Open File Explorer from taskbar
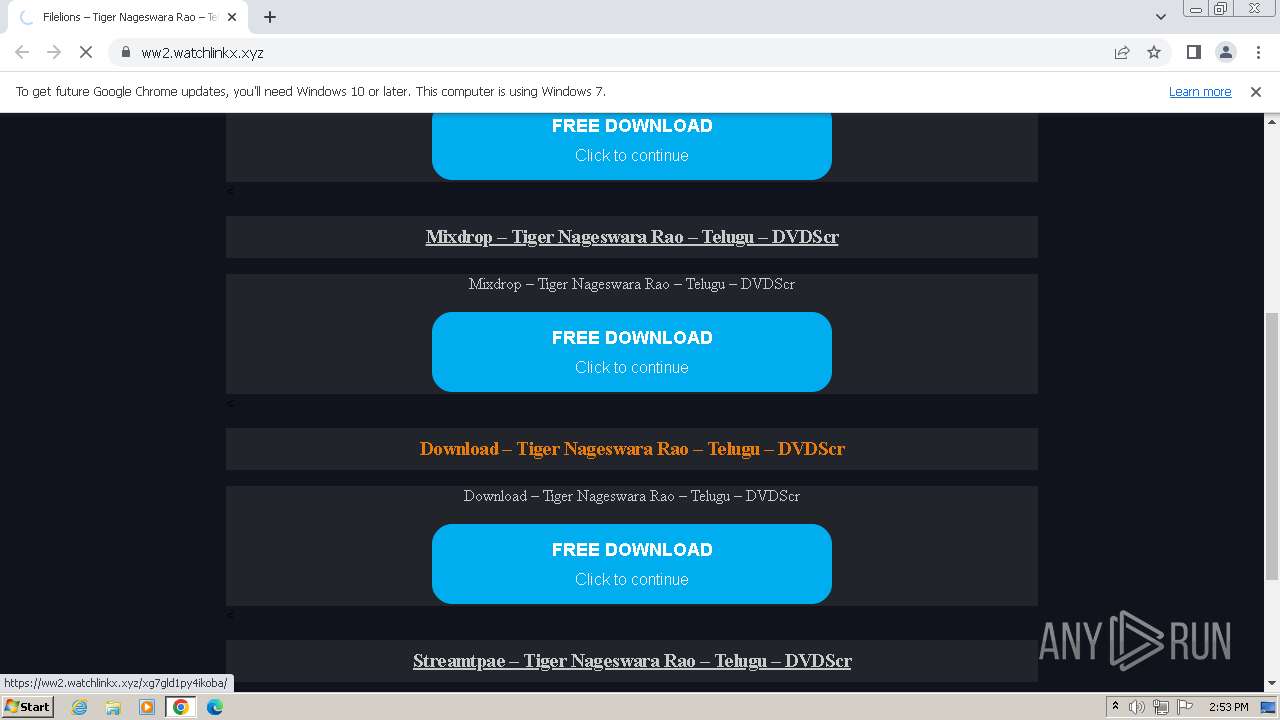This screenshot has width=1280, height=720. coord(113,707)
